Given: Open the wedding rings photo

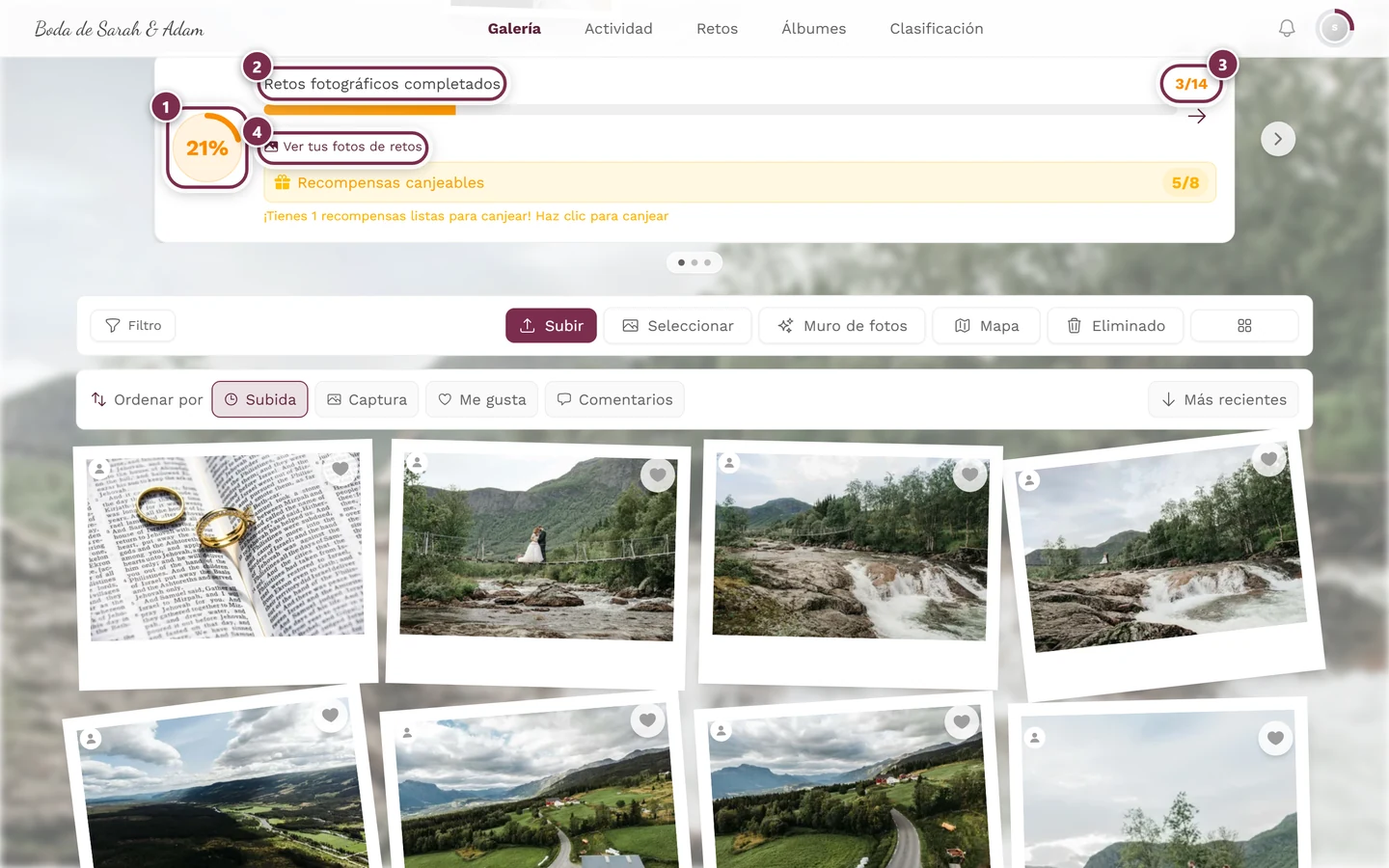Looking at the screenshot, I should point(227,547).
